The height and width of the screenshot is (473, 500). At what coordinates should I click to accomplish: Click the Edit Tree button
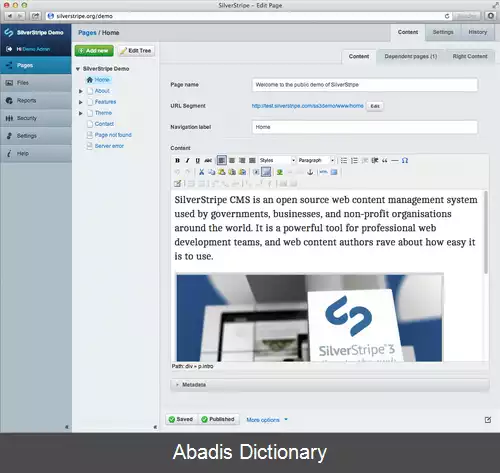point(136,51)
